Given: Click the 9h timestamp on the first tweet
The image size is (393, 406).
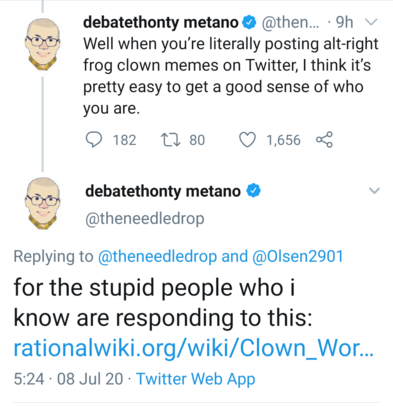Looking at the screenshot, I should (x=344, y=22).
